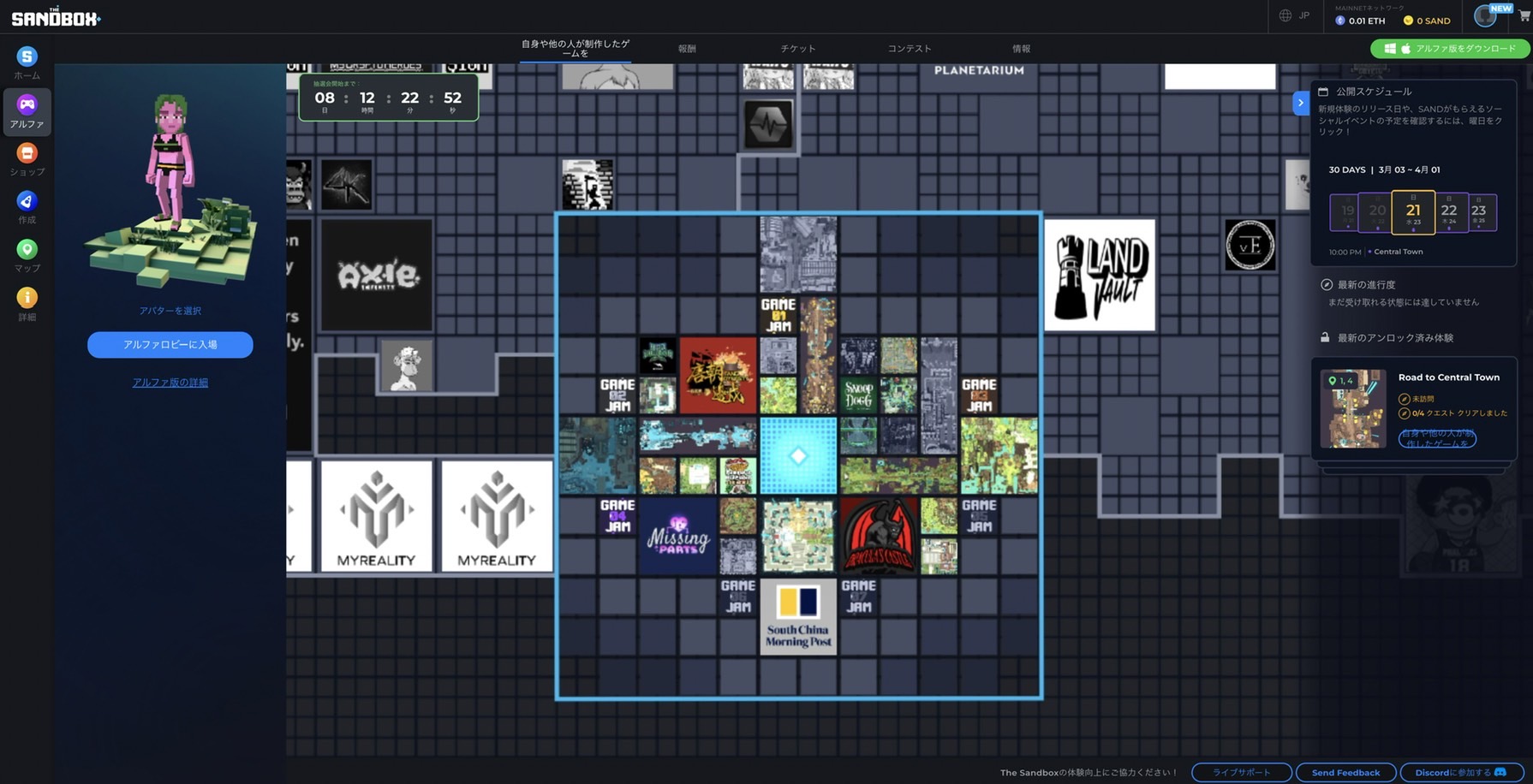The width and height of the screenshot is (1533, 784).
Task: Click the 0 SAND balance
Action: pyautogui.click(x=1427, y=21)
